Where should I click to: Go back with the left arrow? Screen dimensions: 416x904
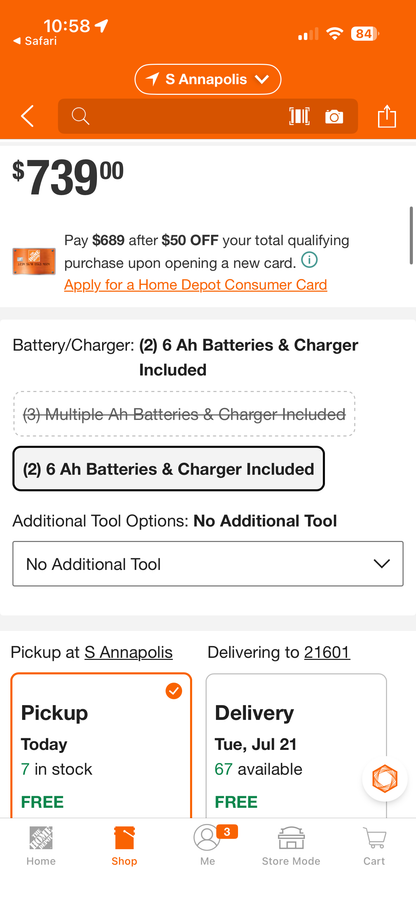click(27, 116)
